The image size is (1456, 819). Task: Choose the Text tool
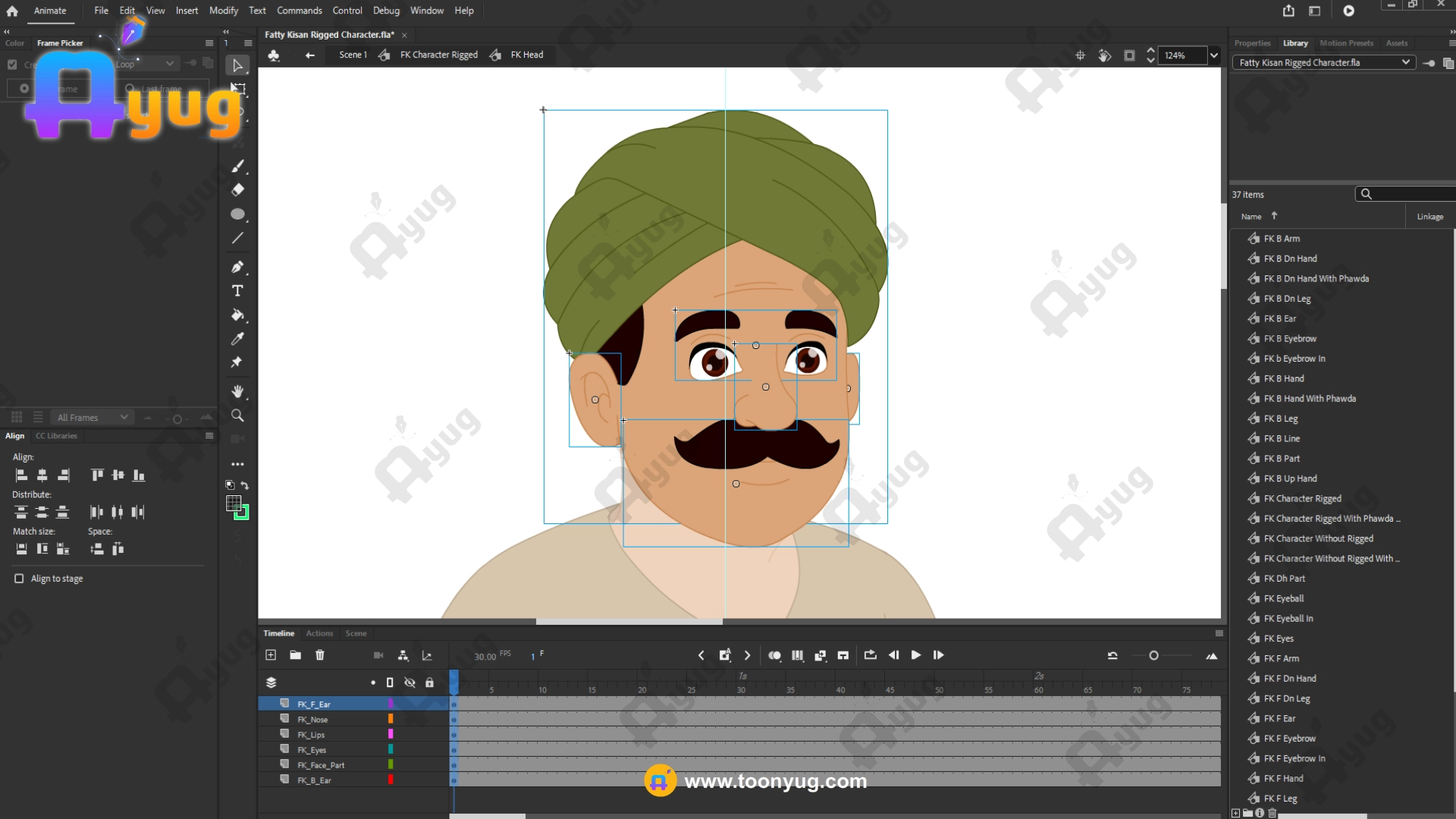[237, 291]
